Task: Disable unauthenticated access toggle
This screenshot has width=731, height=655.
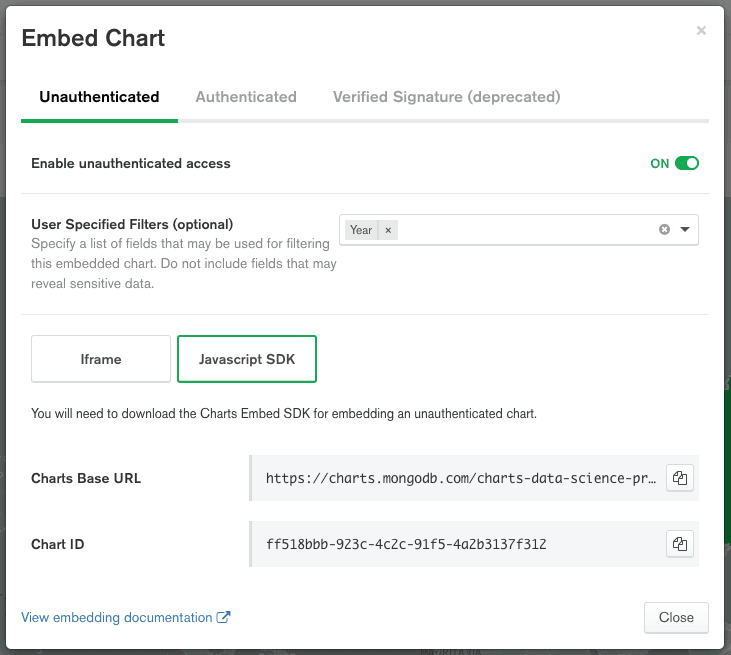Action: coord(686,163)
